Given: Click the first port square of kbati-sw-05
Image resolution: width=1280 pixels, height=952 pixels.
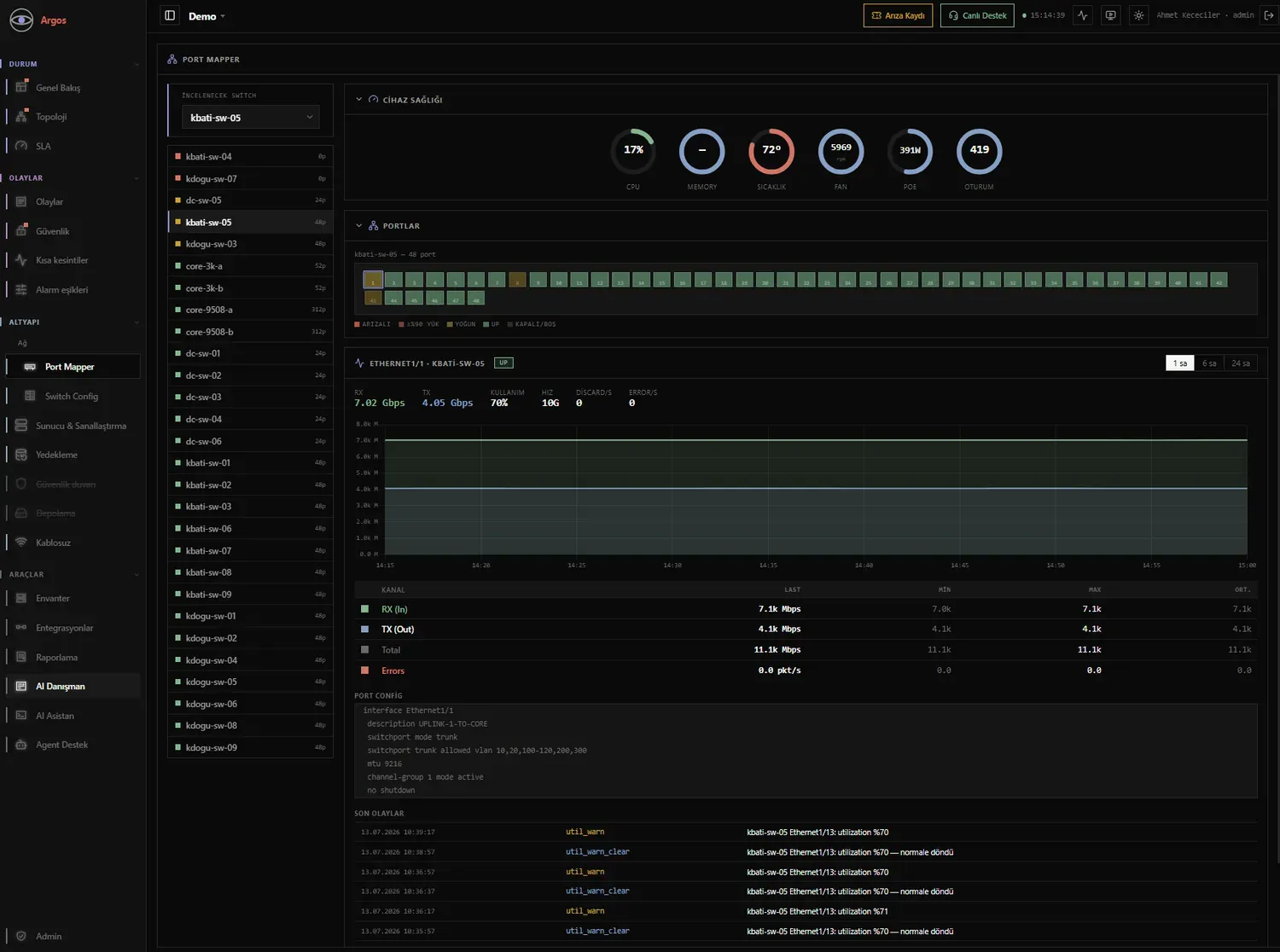Looking at the screenshot, I should (373, 280).
